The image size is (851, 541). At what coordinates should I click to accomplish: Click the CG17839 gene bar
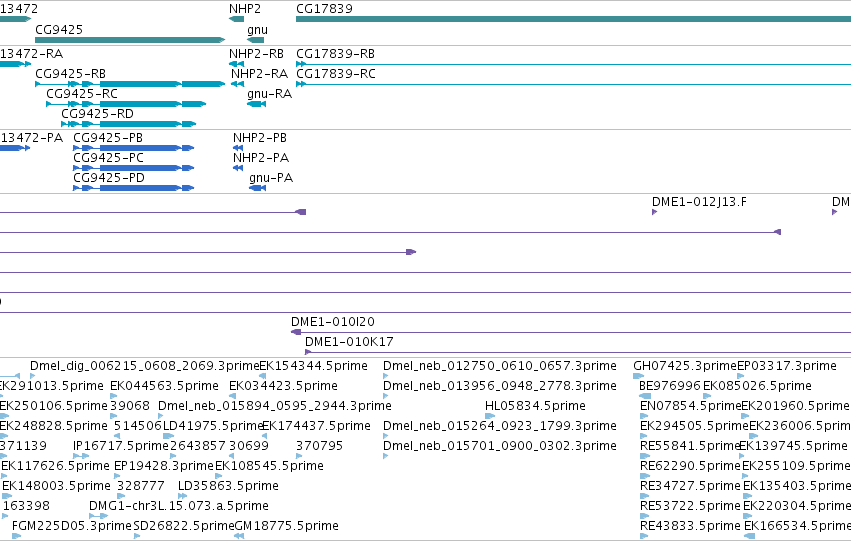(573, 19)
